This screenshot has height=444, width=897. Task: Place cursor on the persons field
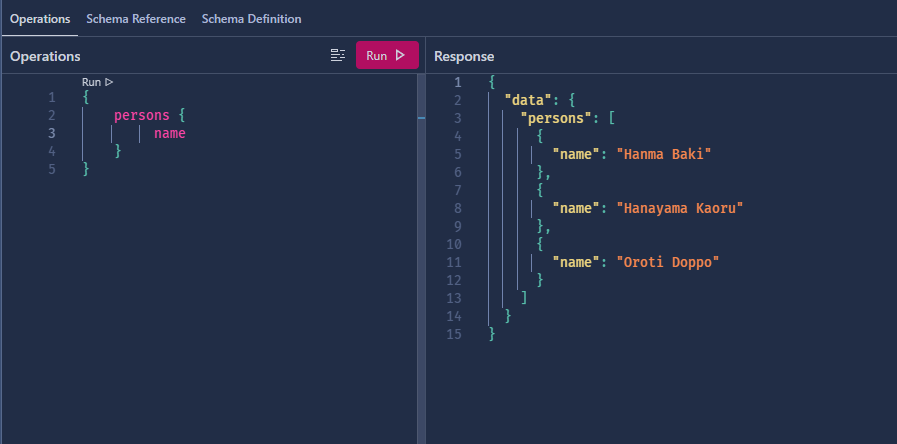coord(141,115)
